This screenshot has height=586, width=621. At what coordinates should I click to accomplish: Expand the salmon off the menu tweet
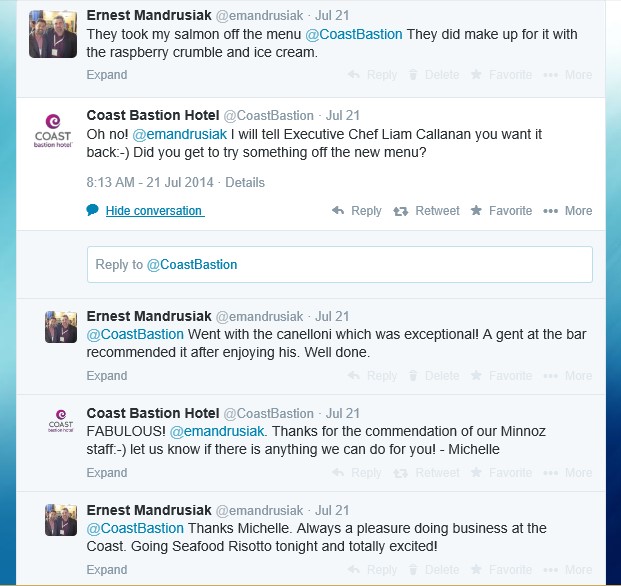pyautogui.click(x=107, y=74)
